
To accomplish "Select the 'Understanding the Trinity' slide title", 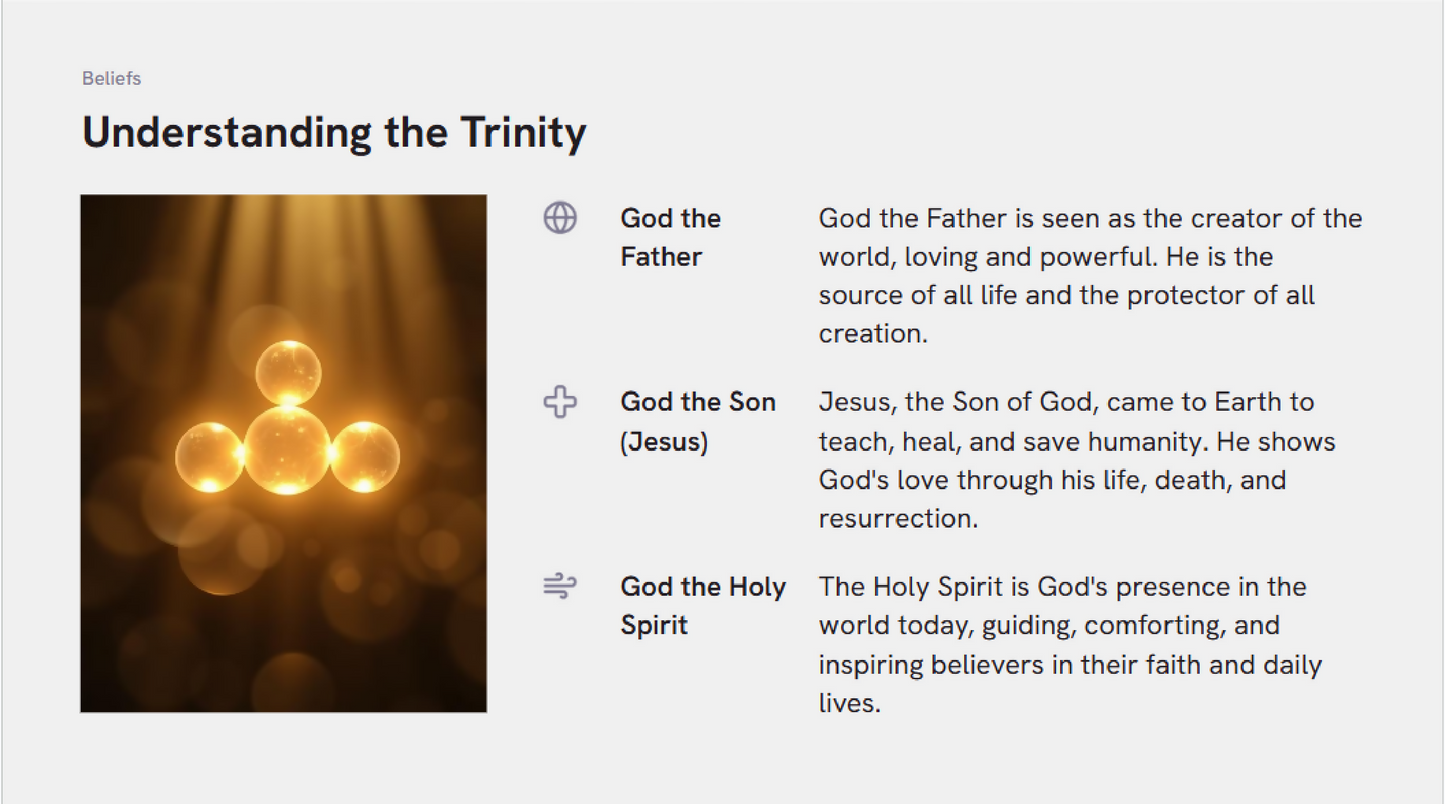I will (x=334, y=132).
